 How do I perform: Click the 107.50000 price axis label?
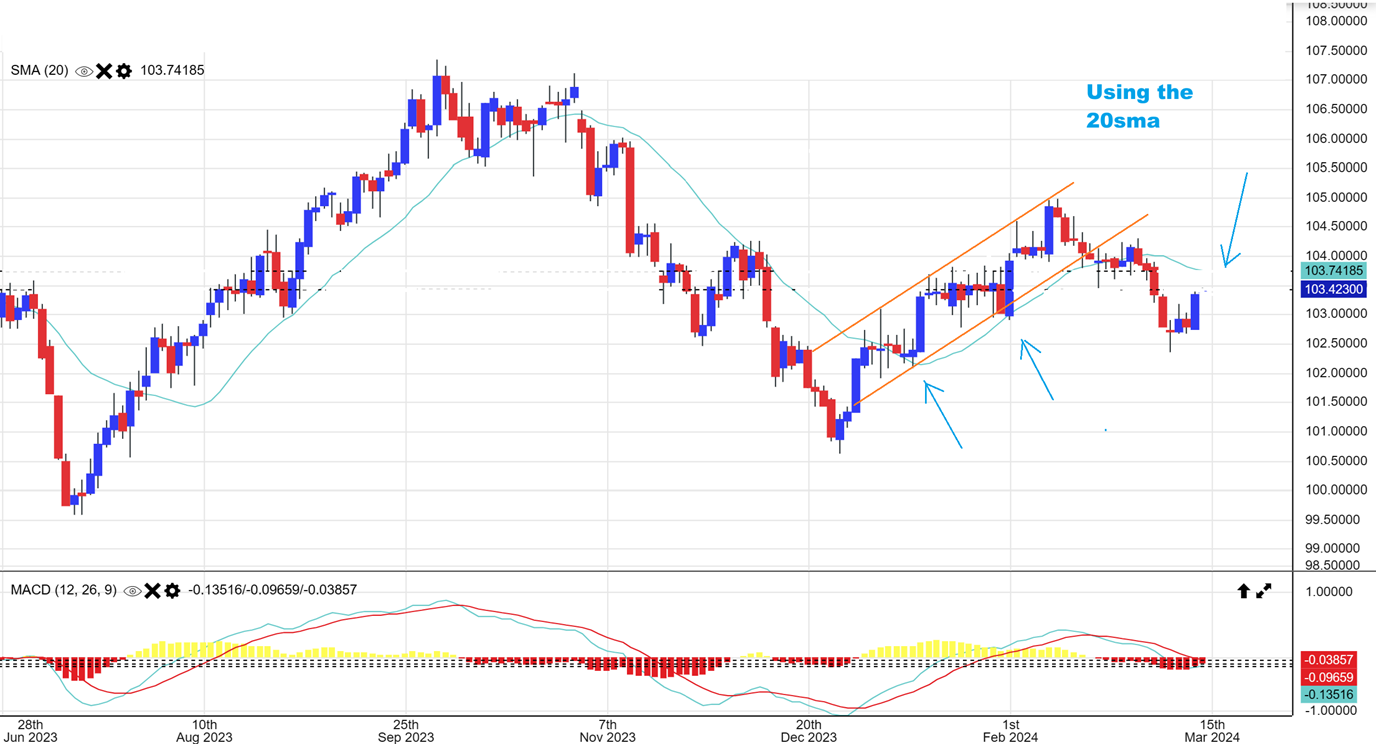click(1338, 50)
